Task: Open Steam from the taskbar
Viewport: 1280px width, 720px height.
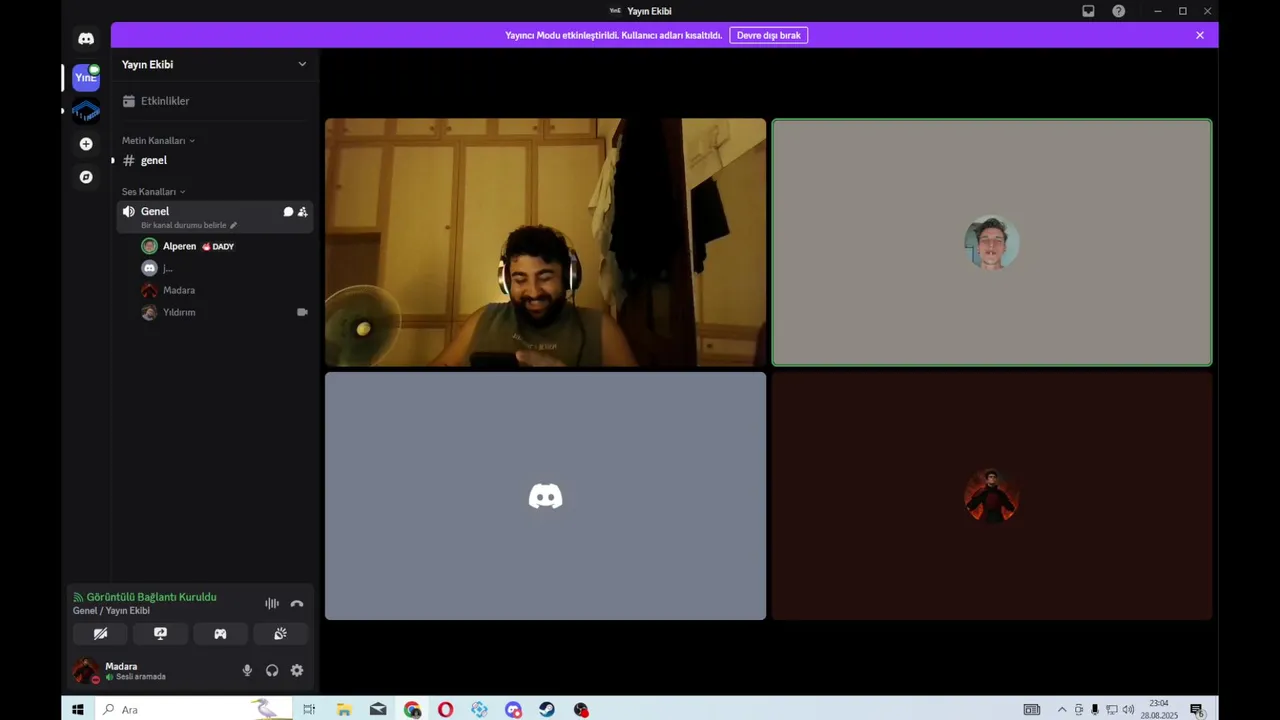Action: [x=547, y=709]
